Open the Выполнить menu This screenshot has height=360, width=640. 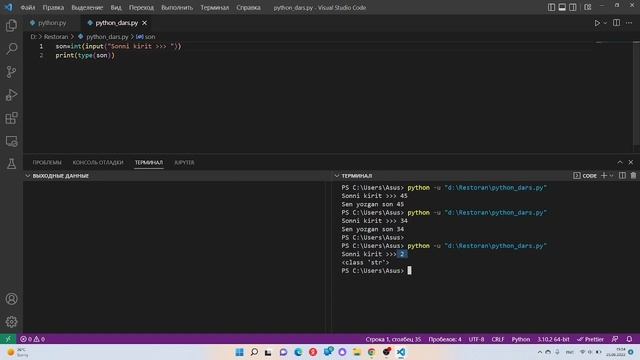click(x=177, y=7)
